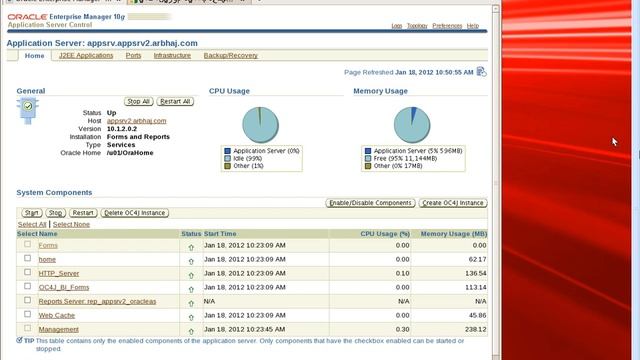Click the Status column header
640x360 pixels.
191,234
